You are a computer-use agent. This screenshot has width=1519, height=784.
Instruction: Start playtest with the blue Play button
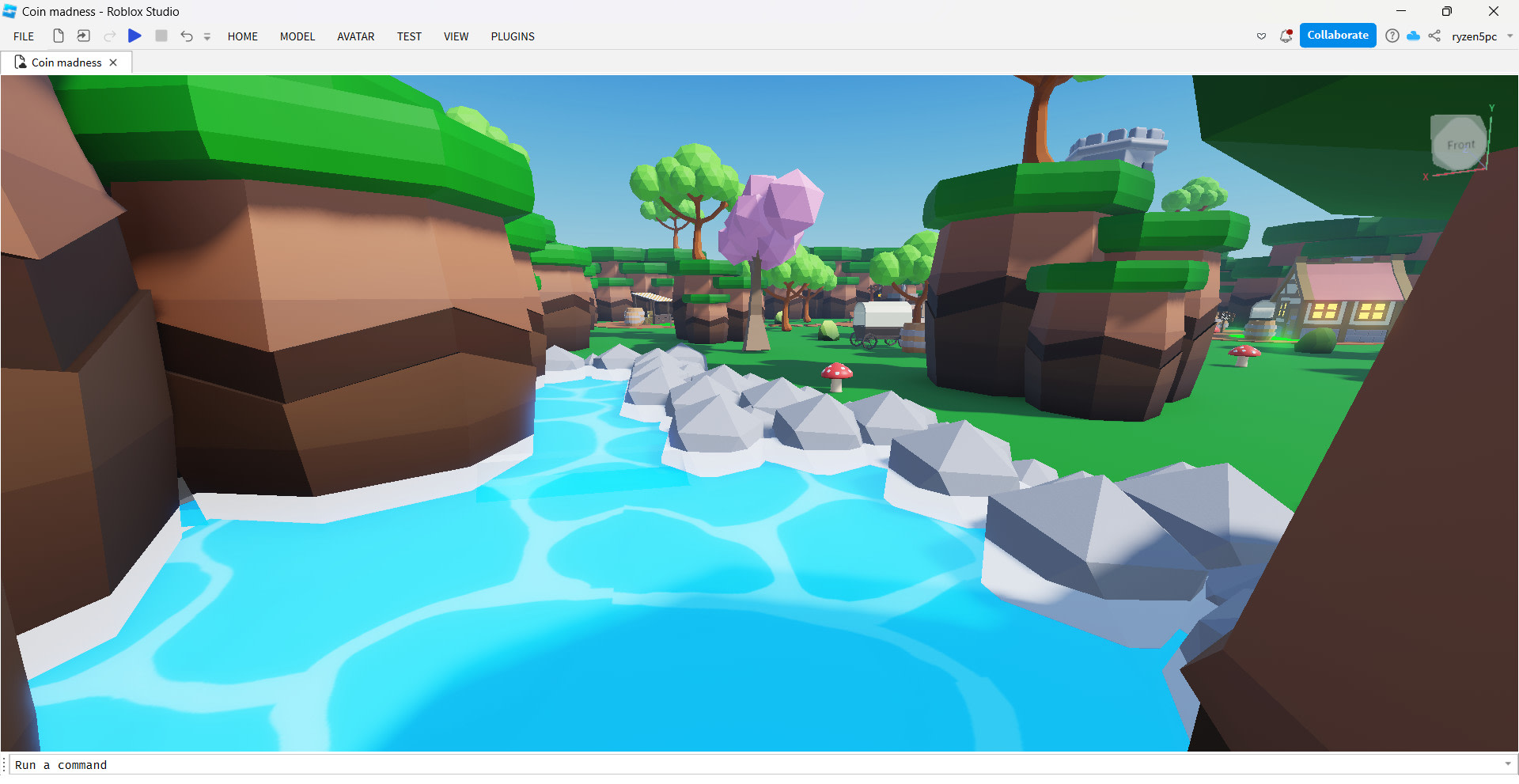(135, 36)
